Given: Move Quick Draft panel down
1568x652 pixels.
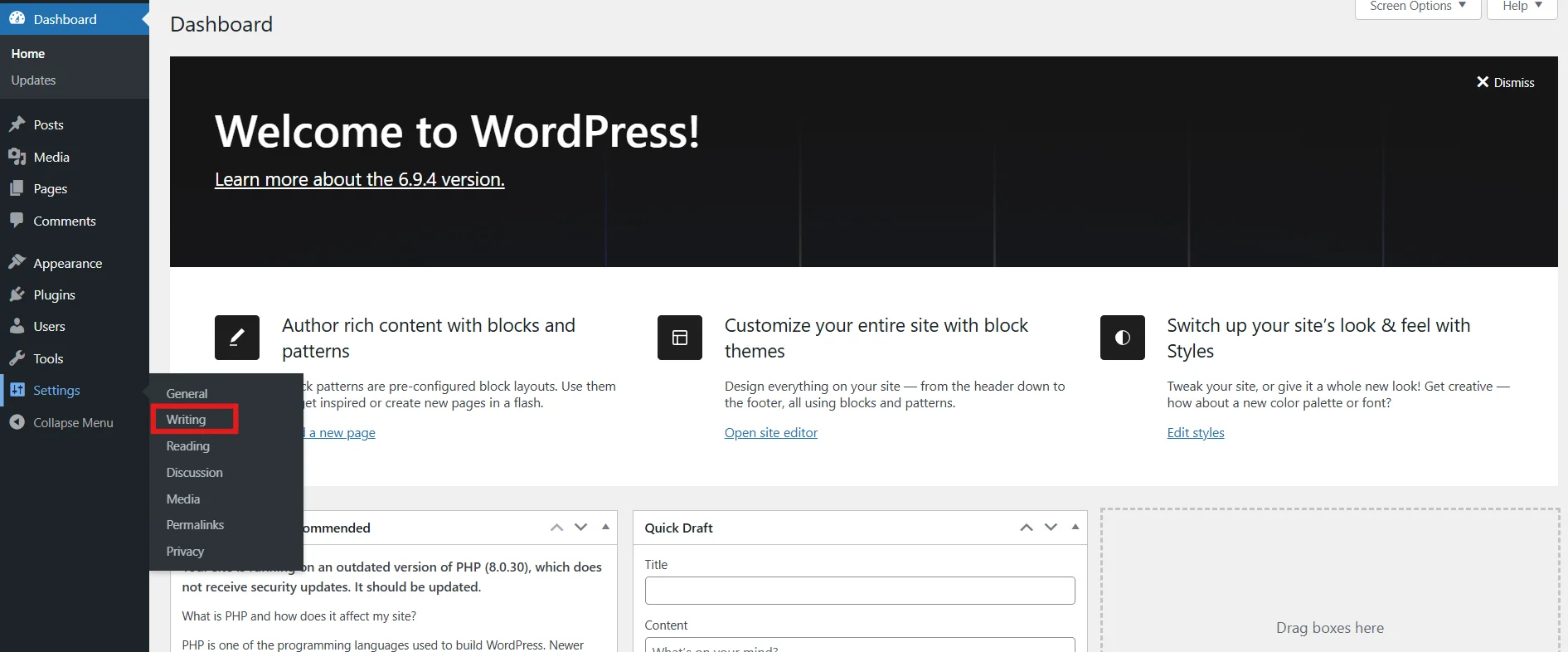Looking at the screenshot, I should coord(1051,528).
